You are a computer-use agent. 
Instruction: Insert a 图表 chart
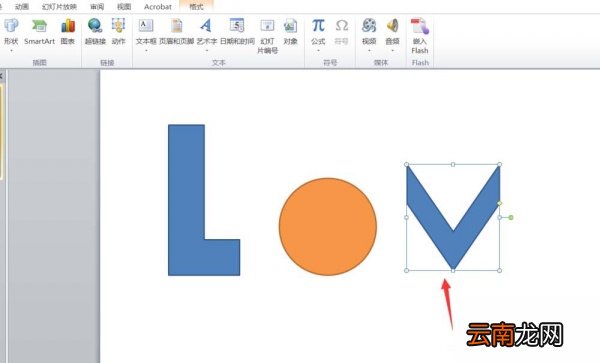coord(68,32)
